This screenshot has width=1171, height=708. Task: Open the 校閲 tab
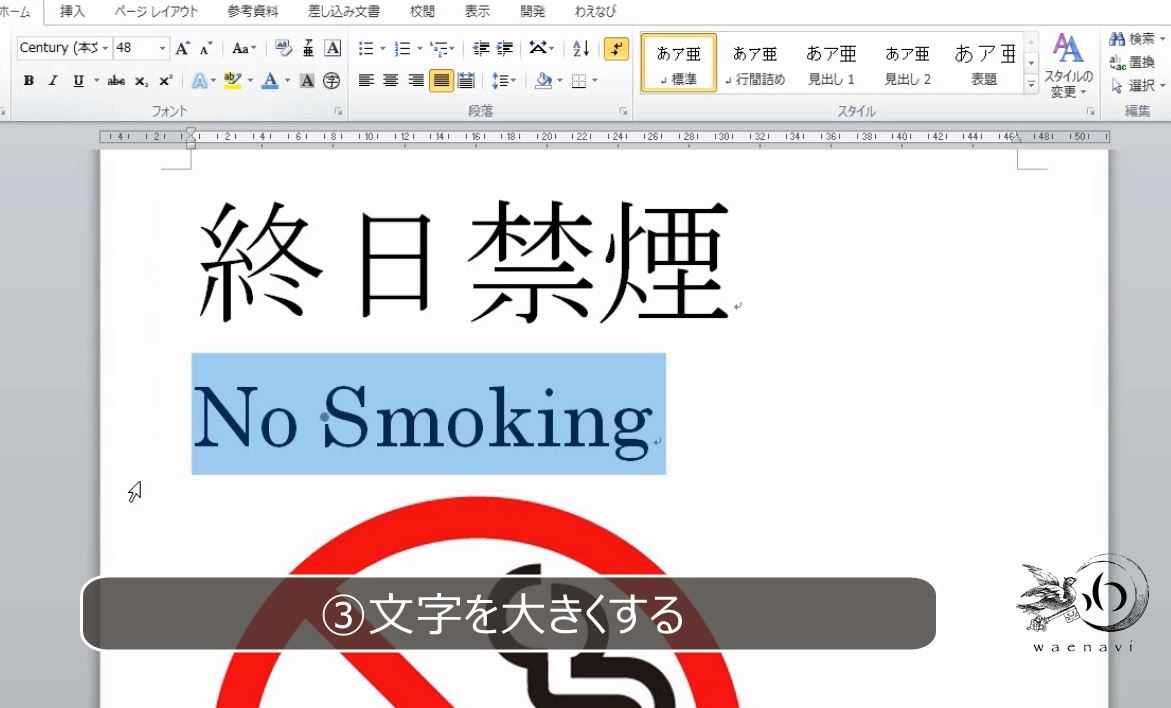click(422, 12)
